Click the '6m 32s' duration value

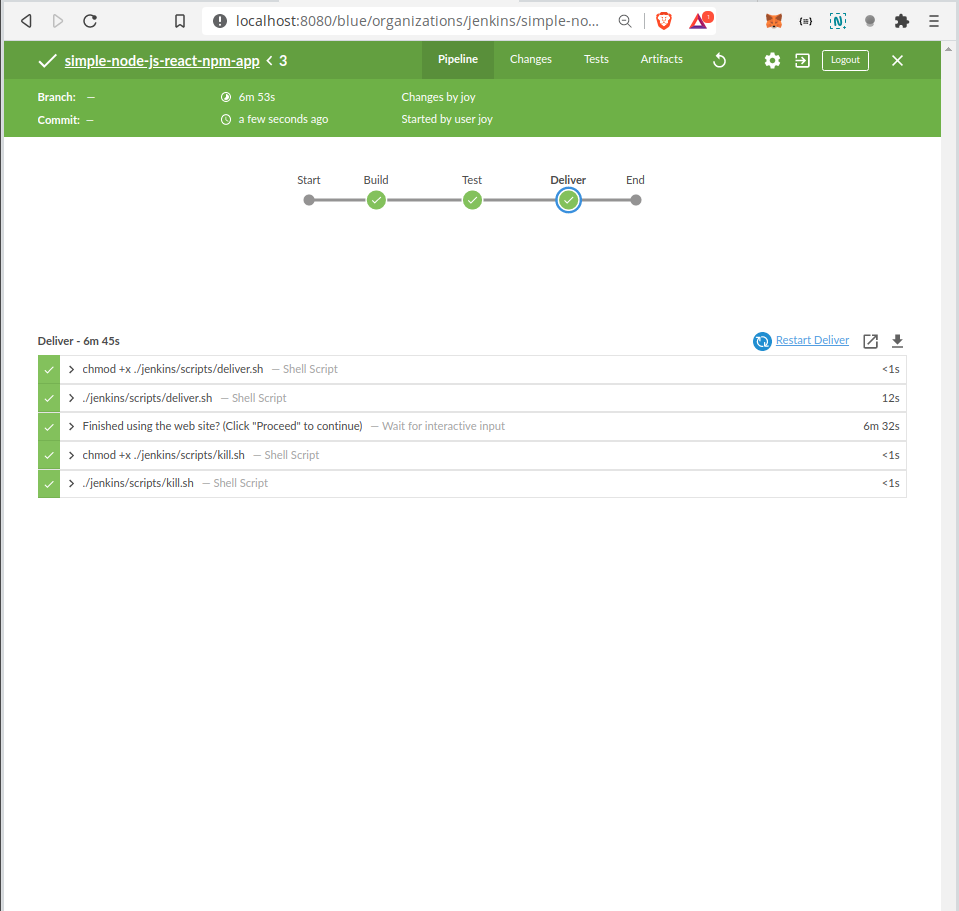pyautogui.click(x=881, y=426)
